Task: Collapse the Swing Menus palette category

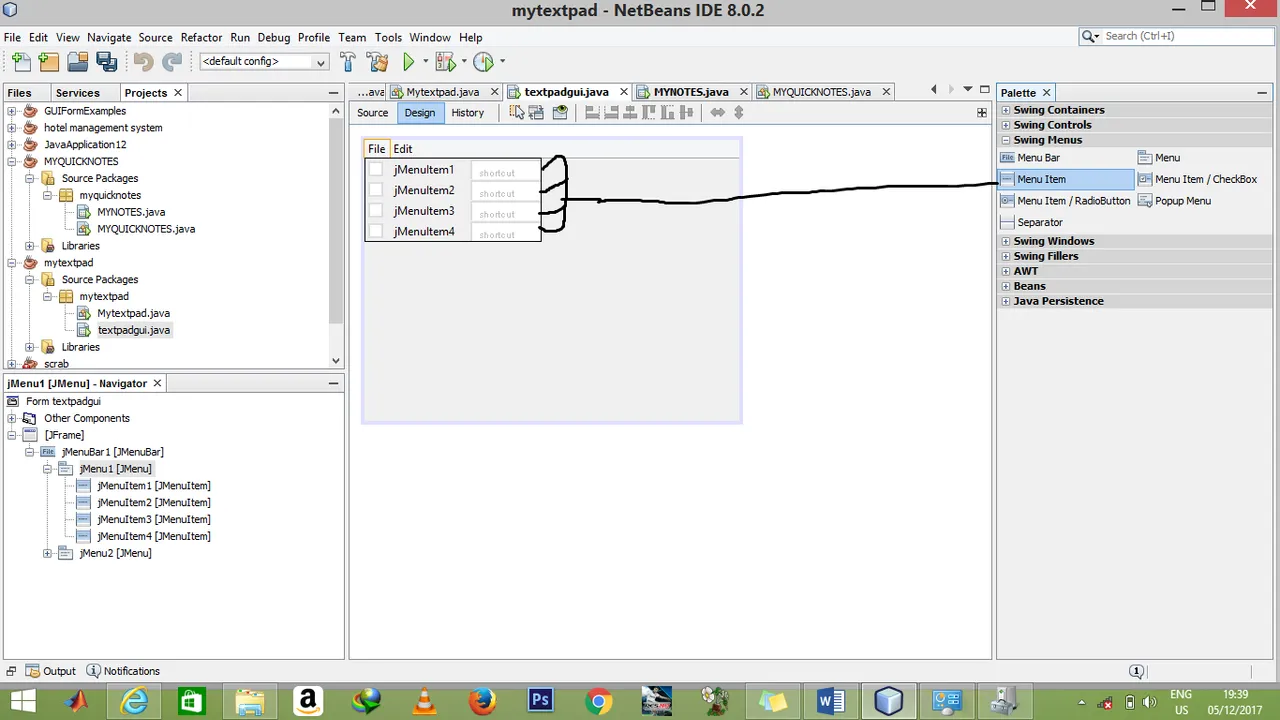Action: click(x=1006, y=140)
